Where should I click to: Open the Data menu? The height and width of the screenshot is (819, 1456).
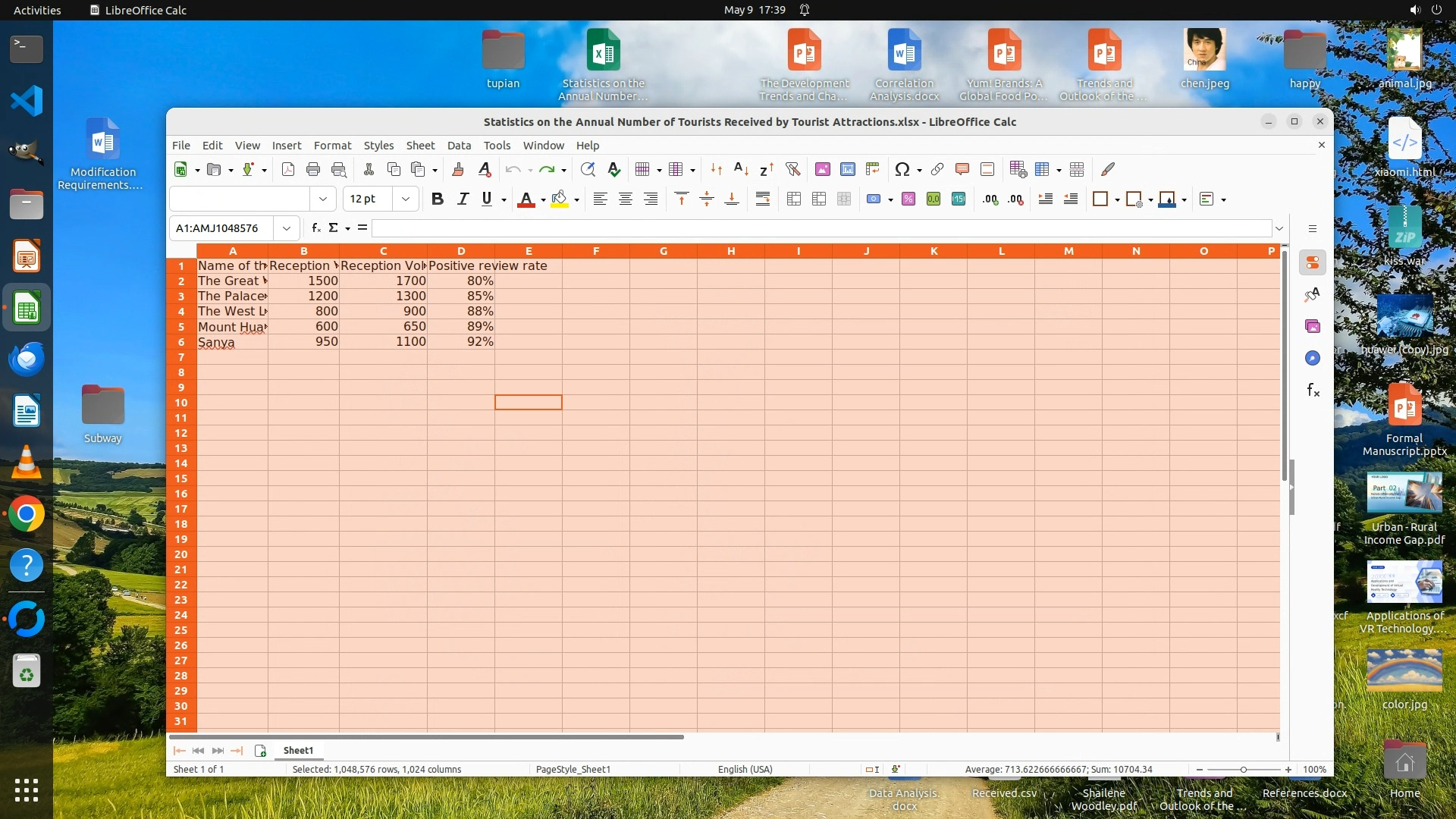[458, 146]
